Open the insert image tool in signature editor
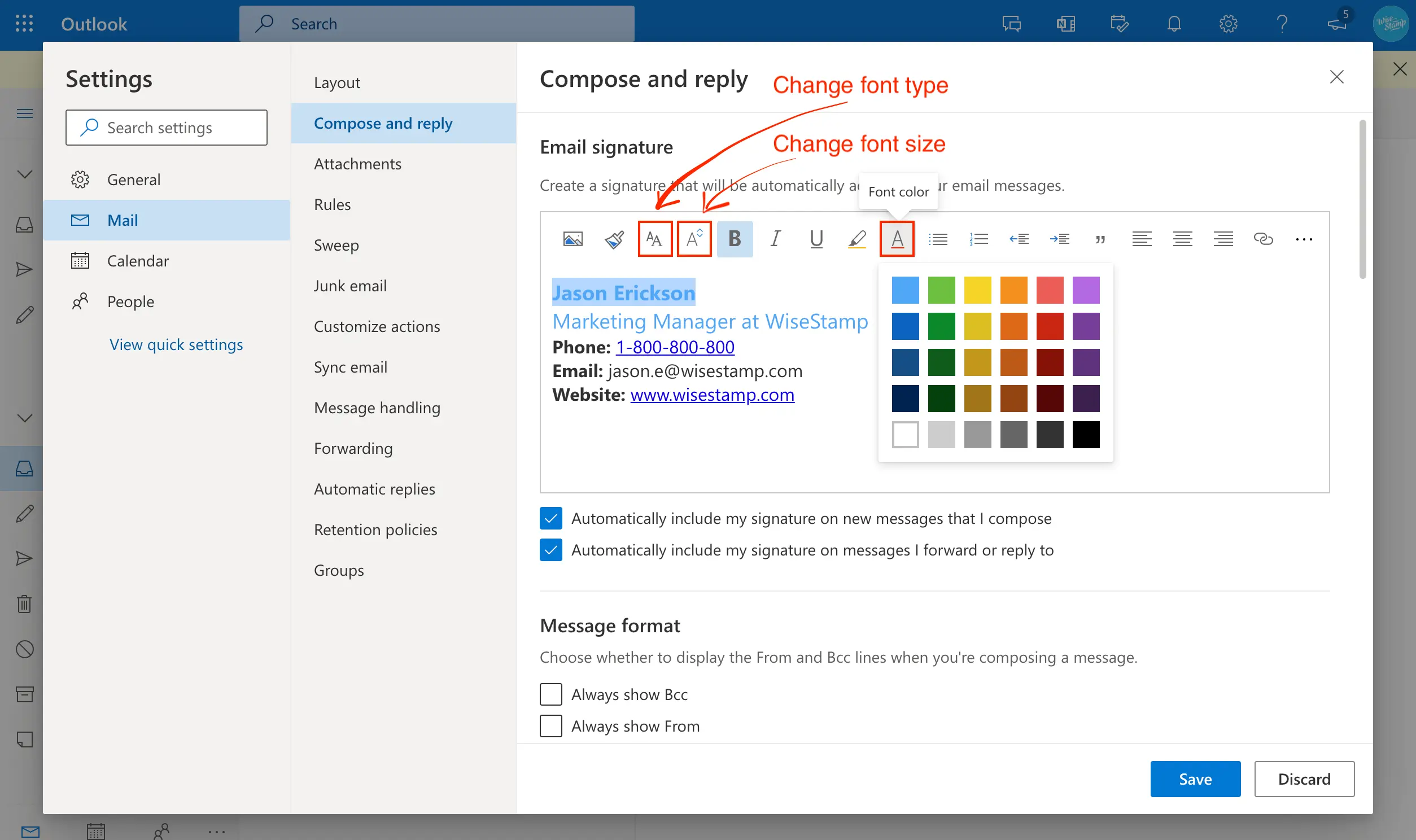This screenshot has height=840, width=1416. (572, 238)
